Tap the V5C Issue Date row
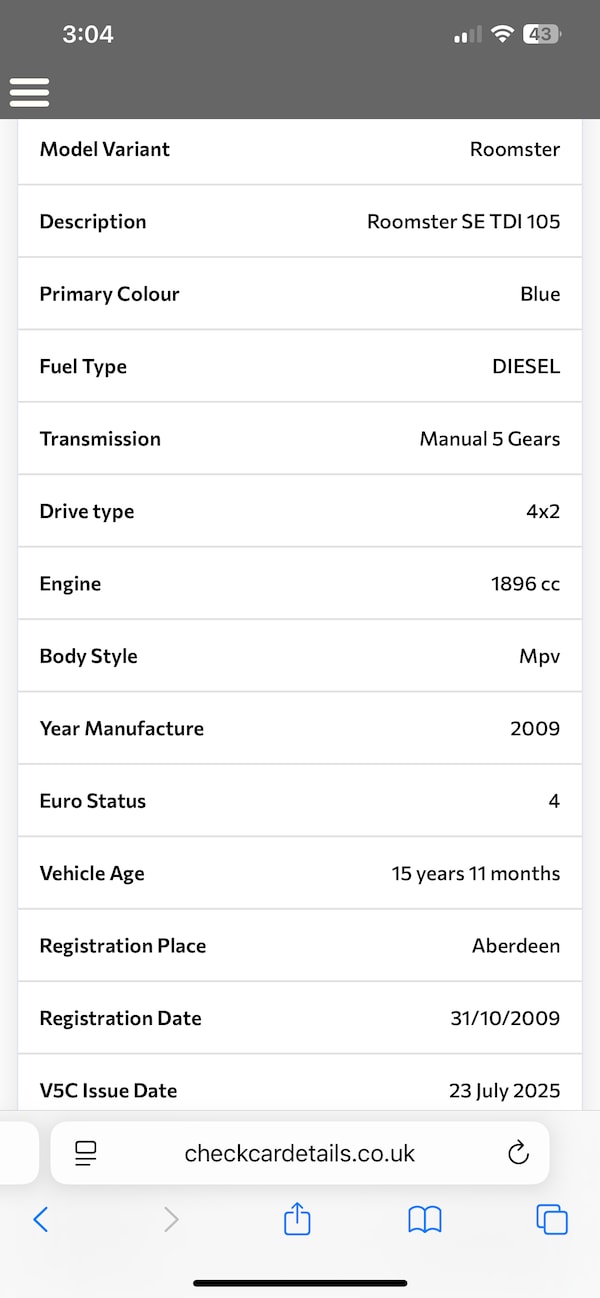Image resolution: width=600 pixels, height=1298 pixels. click(x=300, y=1088)
